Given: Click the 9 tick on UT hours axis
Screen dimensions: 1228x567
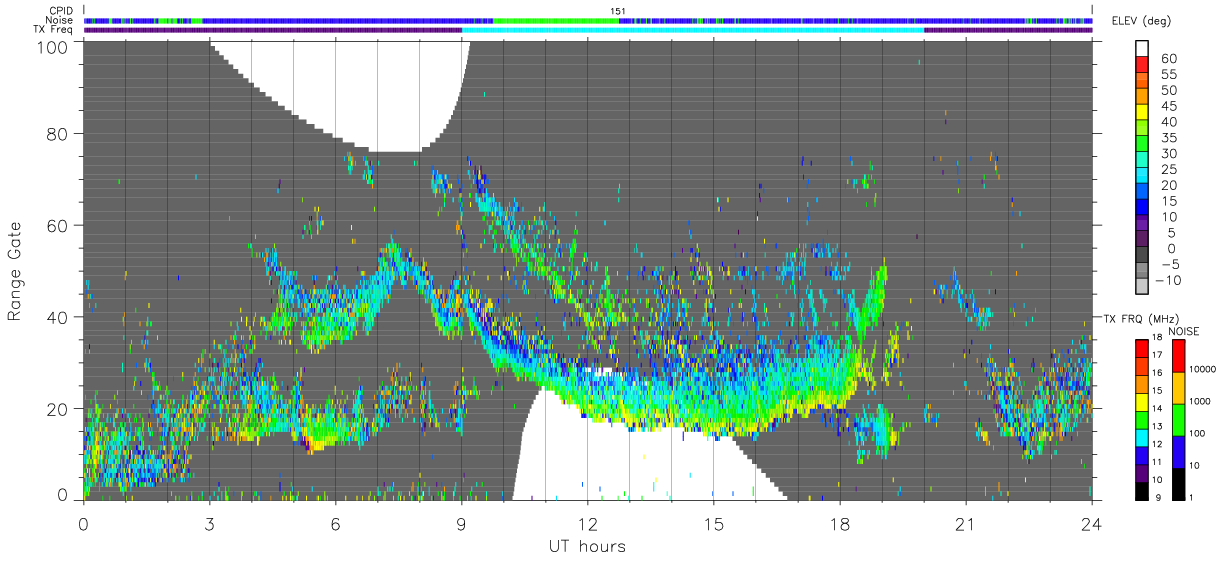Looking at the screenshot, I should pyautogui.click(x=462, y=522).
